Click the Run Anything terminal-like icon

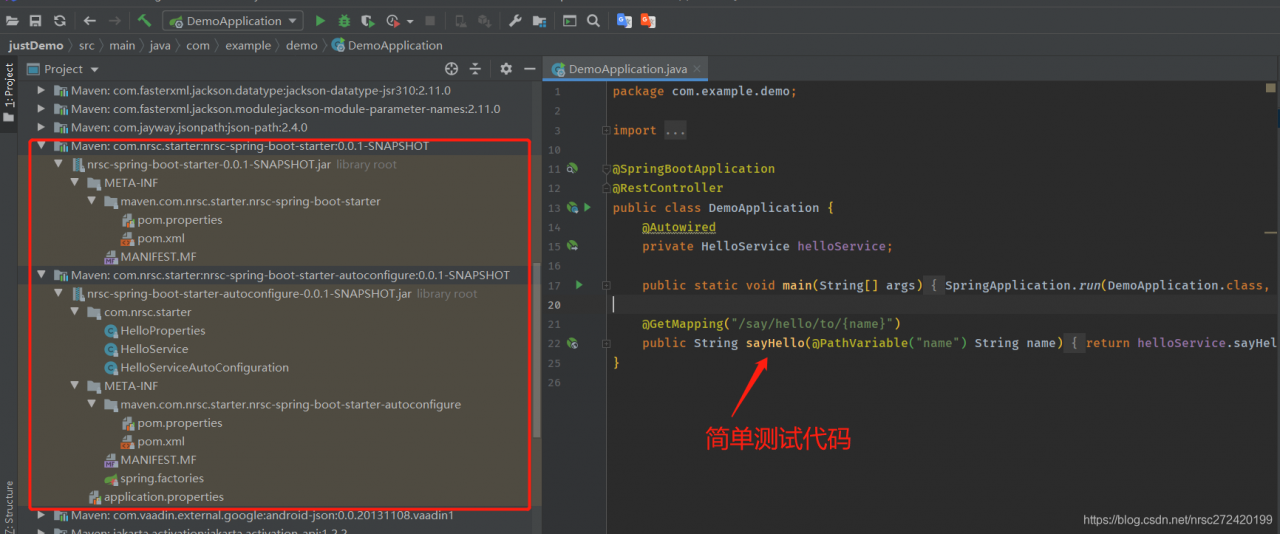pyautogui.click(x=569, y=20)
